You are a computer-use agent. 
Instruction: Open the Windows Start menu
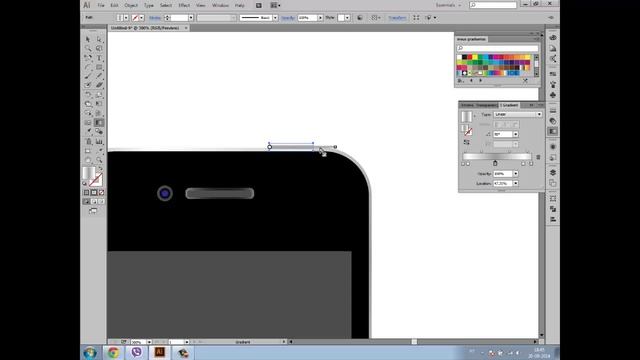[90, 352]
